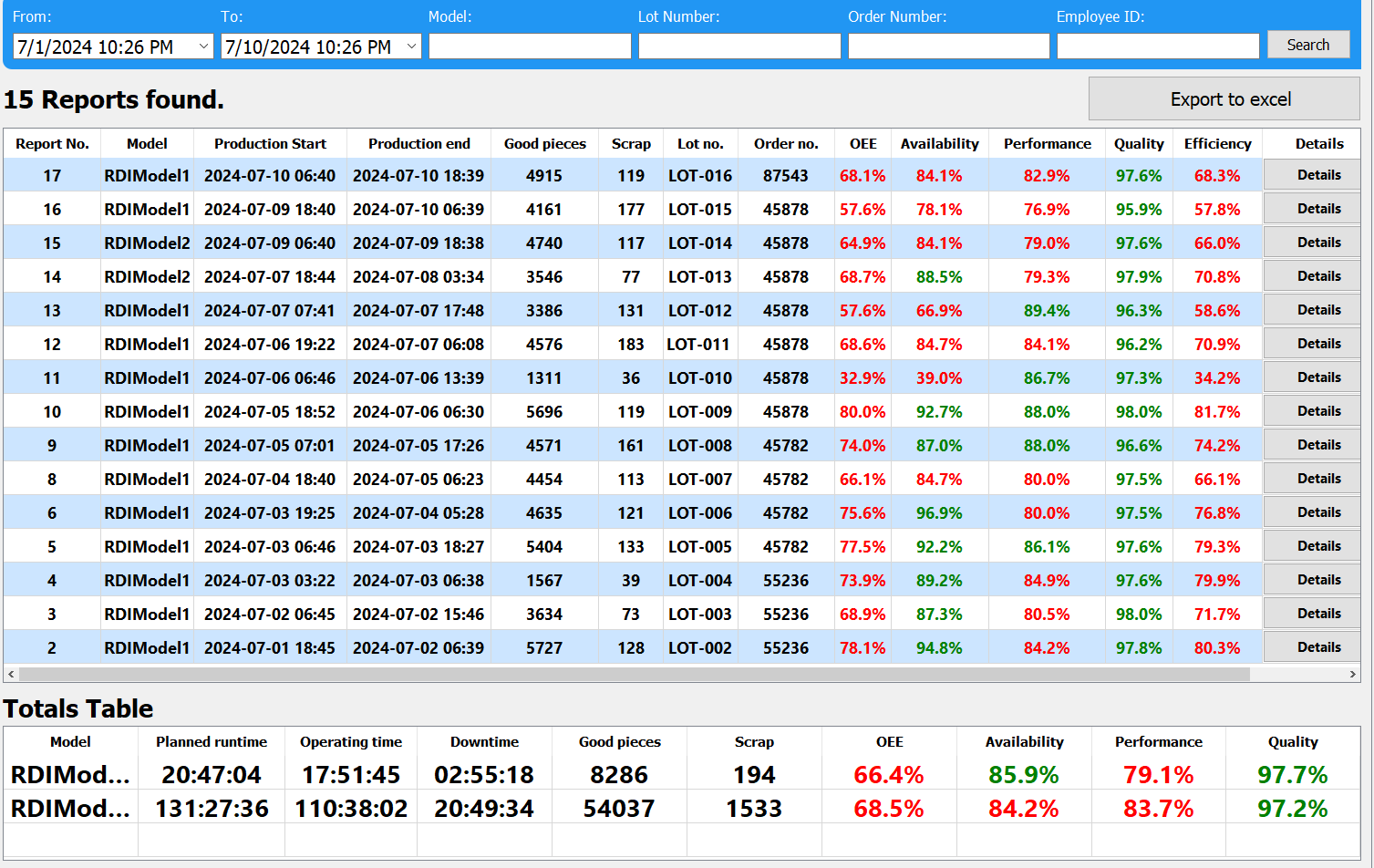Sort by the OEE column header
The image size is (1374, 868).
pyautogui.click(x=863, y=144)
